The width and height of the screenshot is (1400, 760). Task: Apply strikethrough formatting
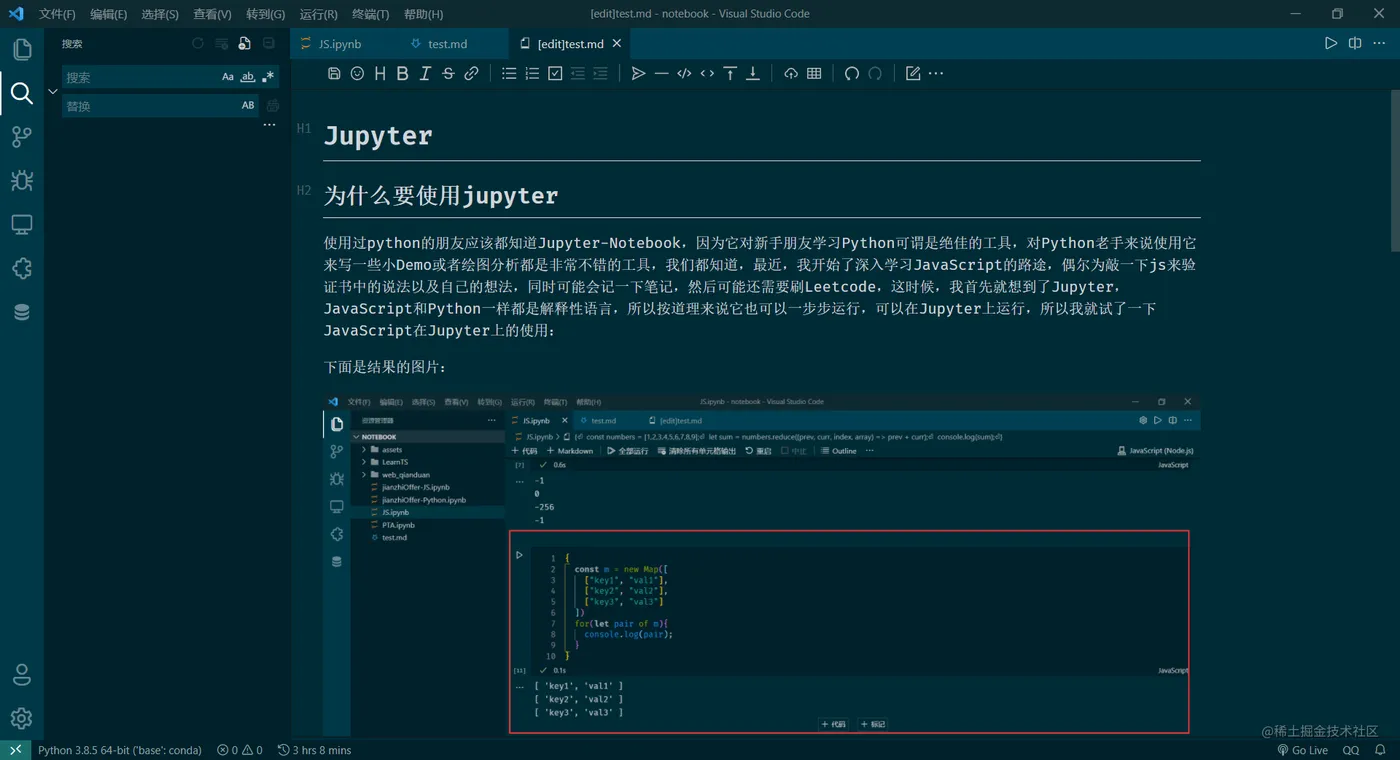point(448,73)
